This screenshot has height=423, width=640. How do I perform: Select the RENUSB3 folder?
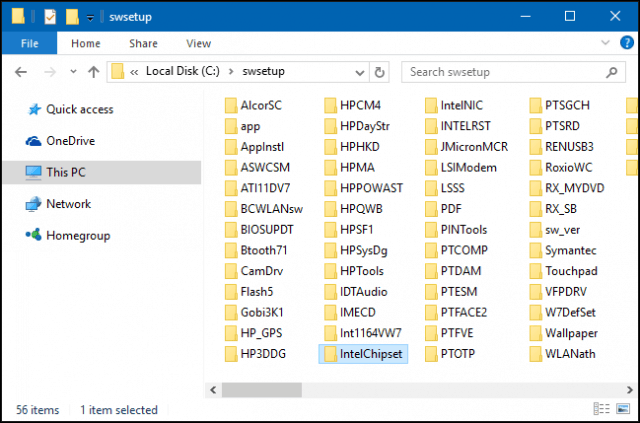click(562, 147)
